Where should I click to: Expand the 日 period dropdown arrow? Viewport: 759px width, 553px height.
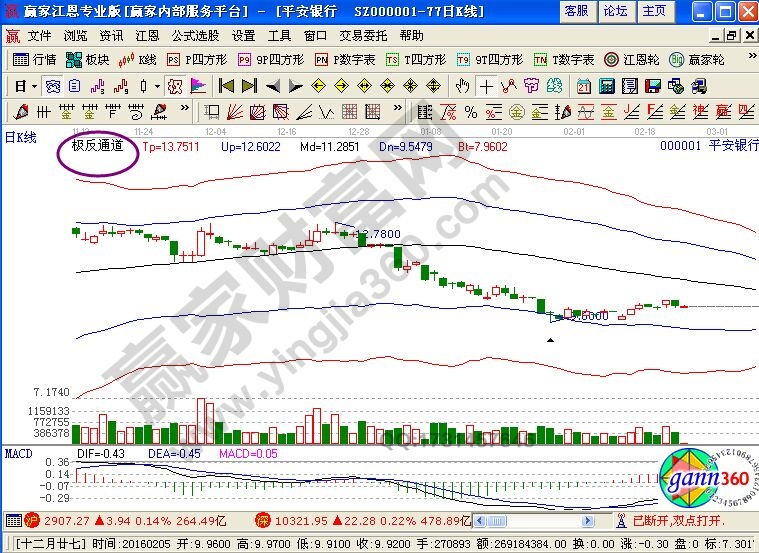pos(33,86)
